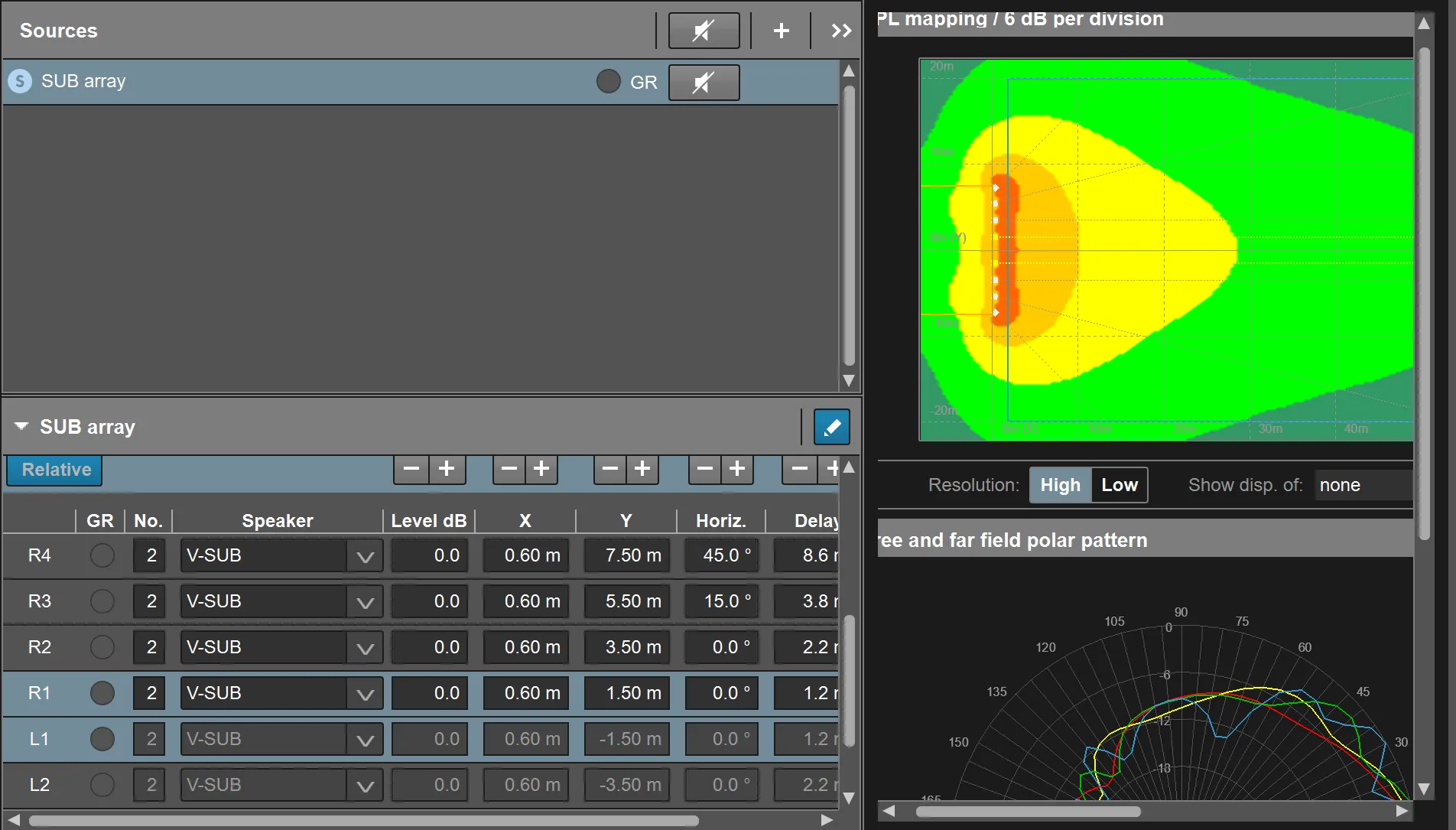Screen dimensions: 1456x830
Task: Select Low resolution
Action: tap(1120, 485)
